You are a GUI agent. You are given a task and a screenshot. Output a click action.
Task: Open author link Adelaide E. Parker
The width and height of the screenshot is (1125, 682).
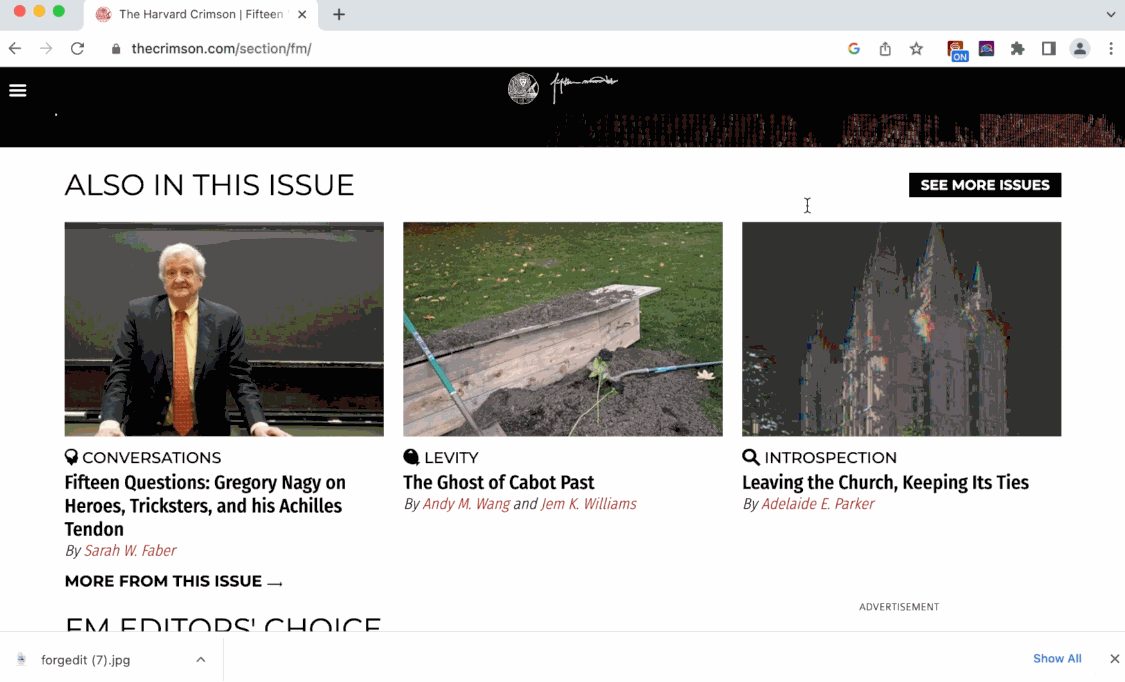pyautogui.click(x=817, y=504)
